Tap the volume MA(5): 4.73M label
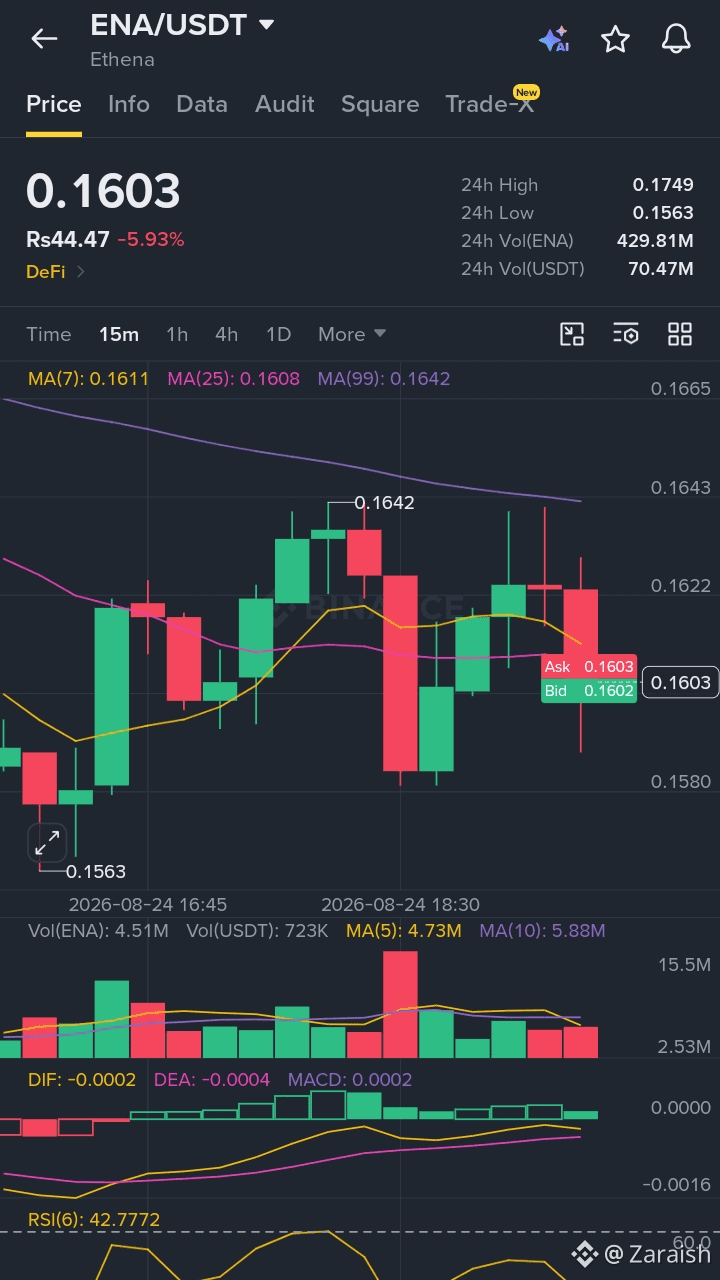720x1280 pixels. [404, 931]
